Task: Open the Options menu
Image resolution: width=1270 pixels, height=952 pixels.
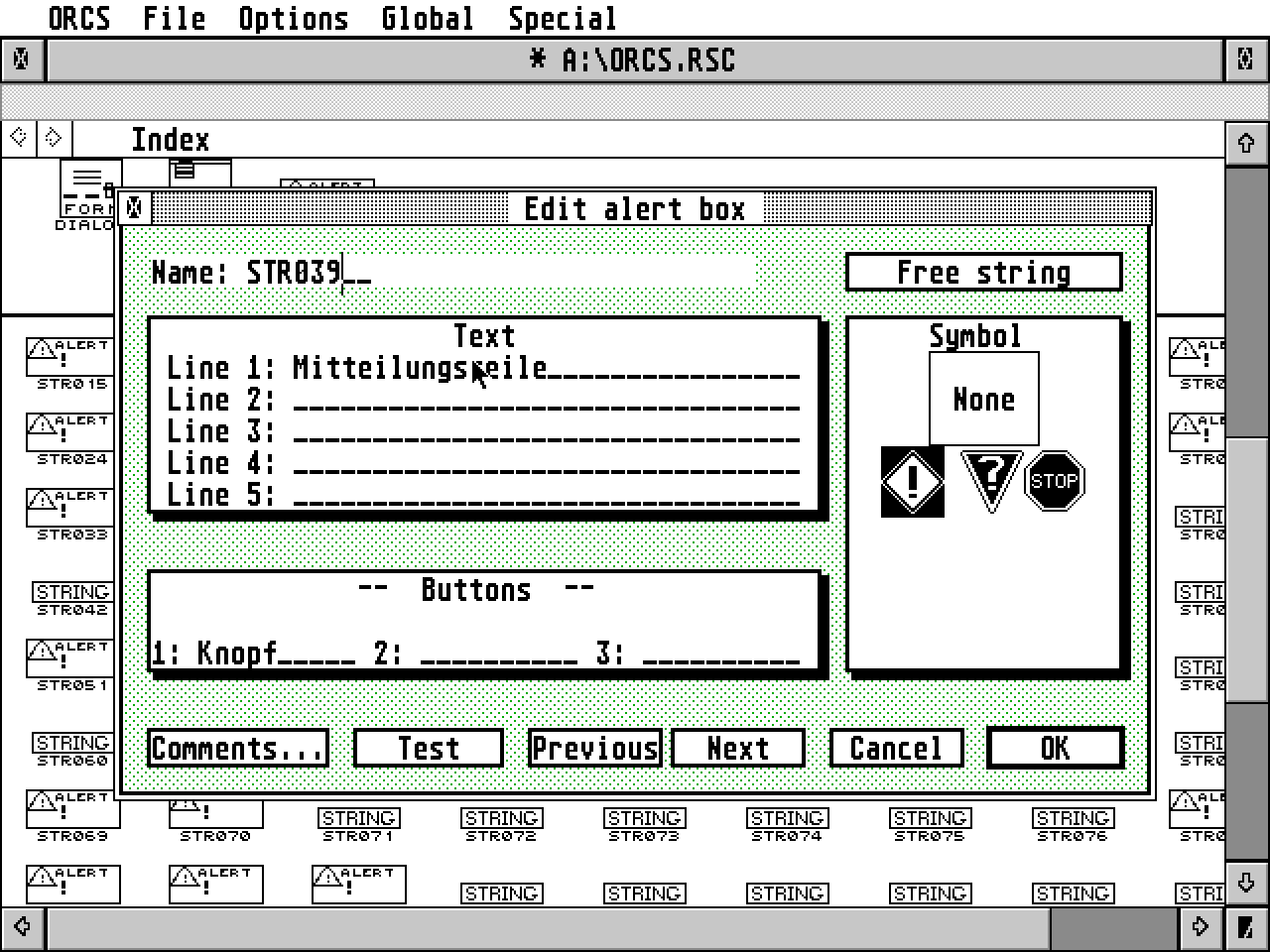Action: coord(293,18)
